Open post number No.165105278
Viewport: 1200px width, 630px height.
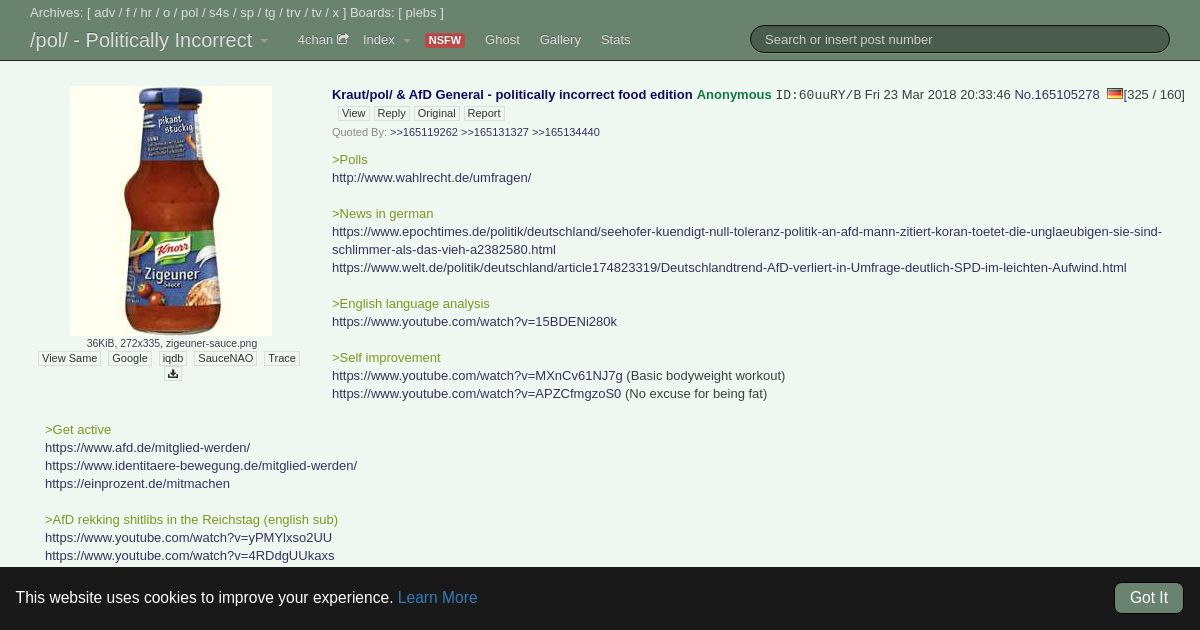pos(1057,94)
